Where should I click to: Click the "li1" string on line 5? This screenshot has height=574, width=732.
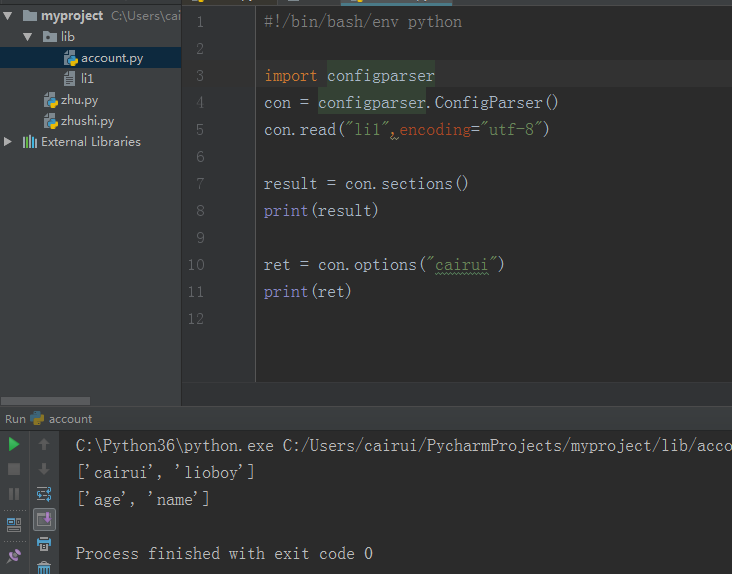click(x=366, y=129)
